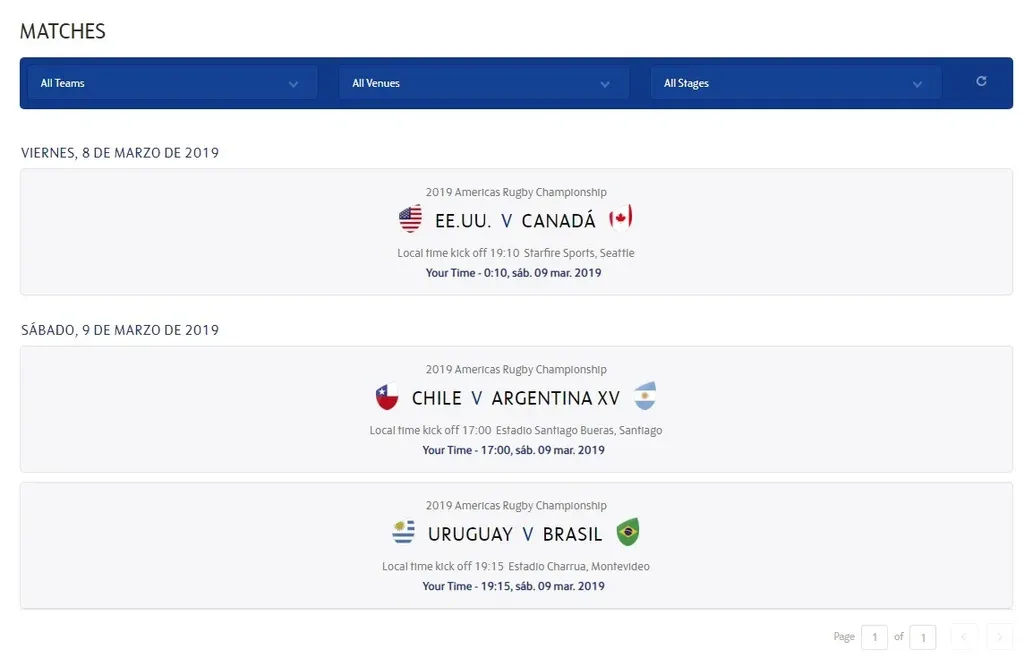Open the All Teams dropdown
1024x658 pixels.
[x=170, y=83]
